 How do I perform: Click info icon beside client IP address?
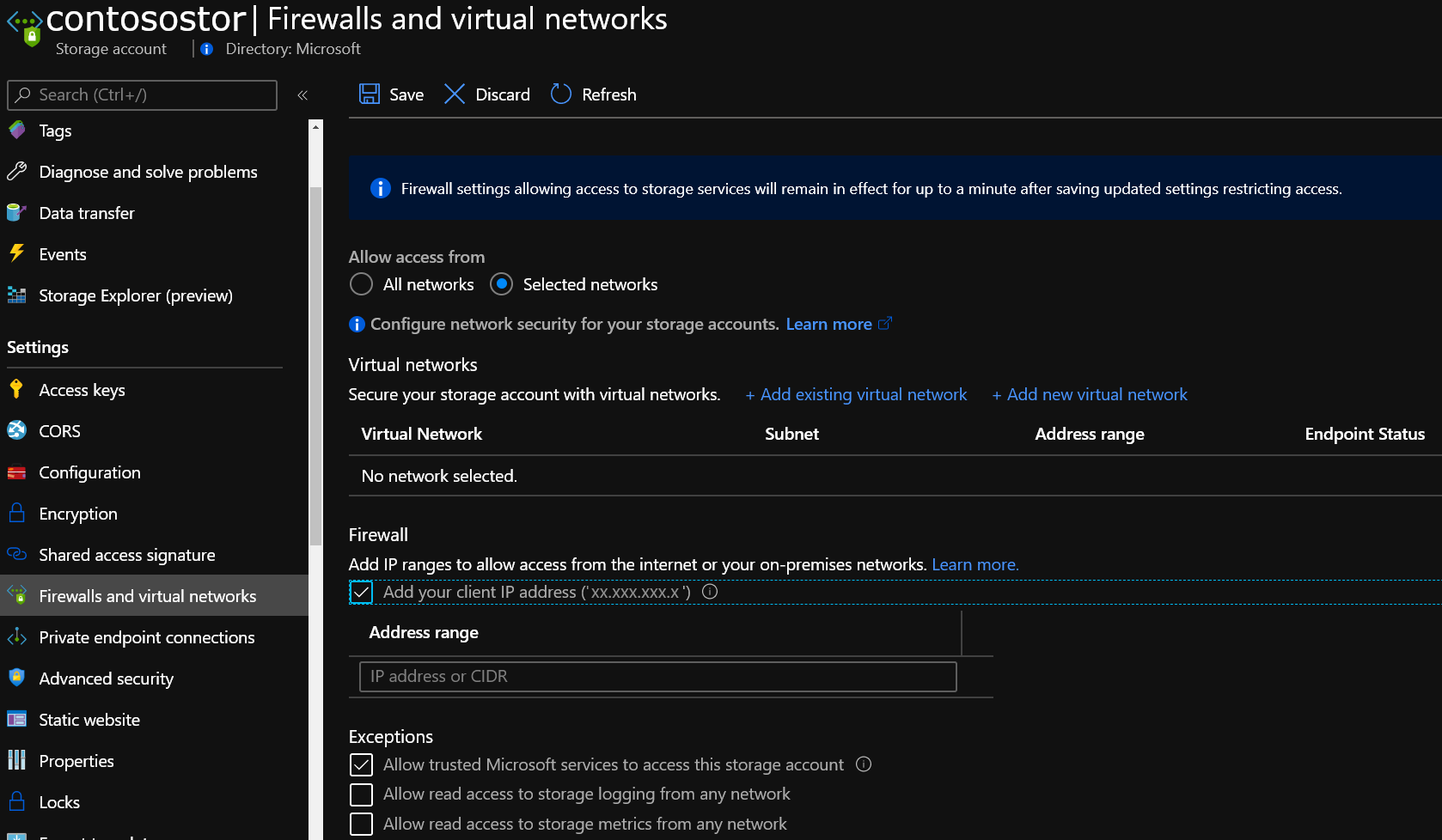pyautogui.click(x=710, y=591)
